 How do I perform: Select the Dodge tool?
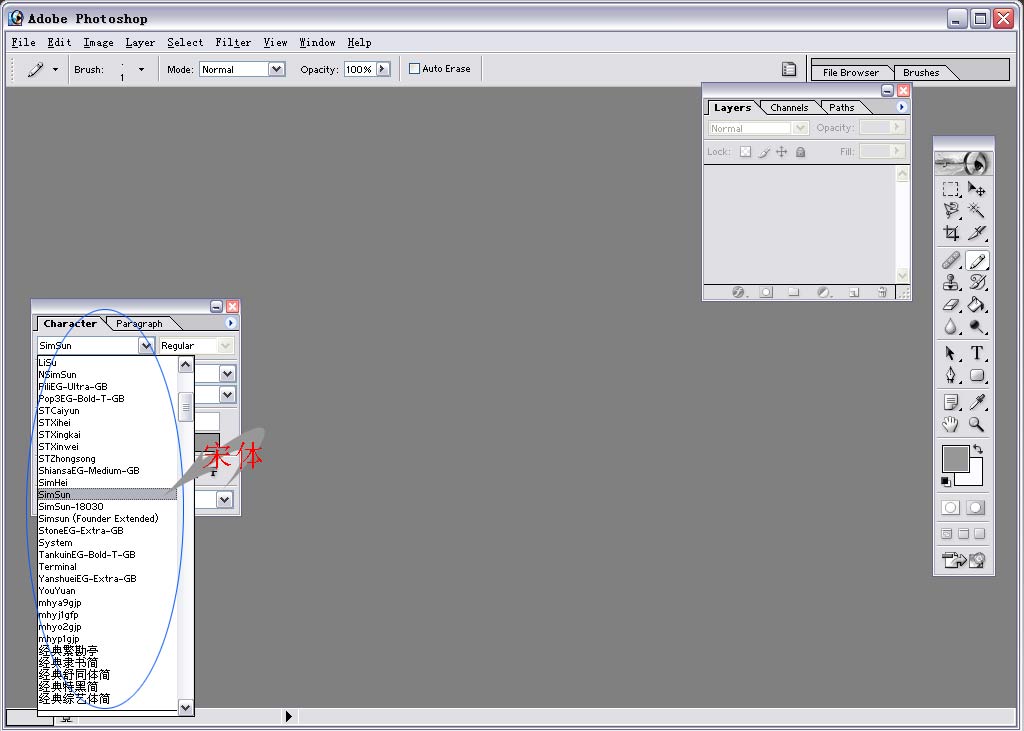tap(976, 326)
